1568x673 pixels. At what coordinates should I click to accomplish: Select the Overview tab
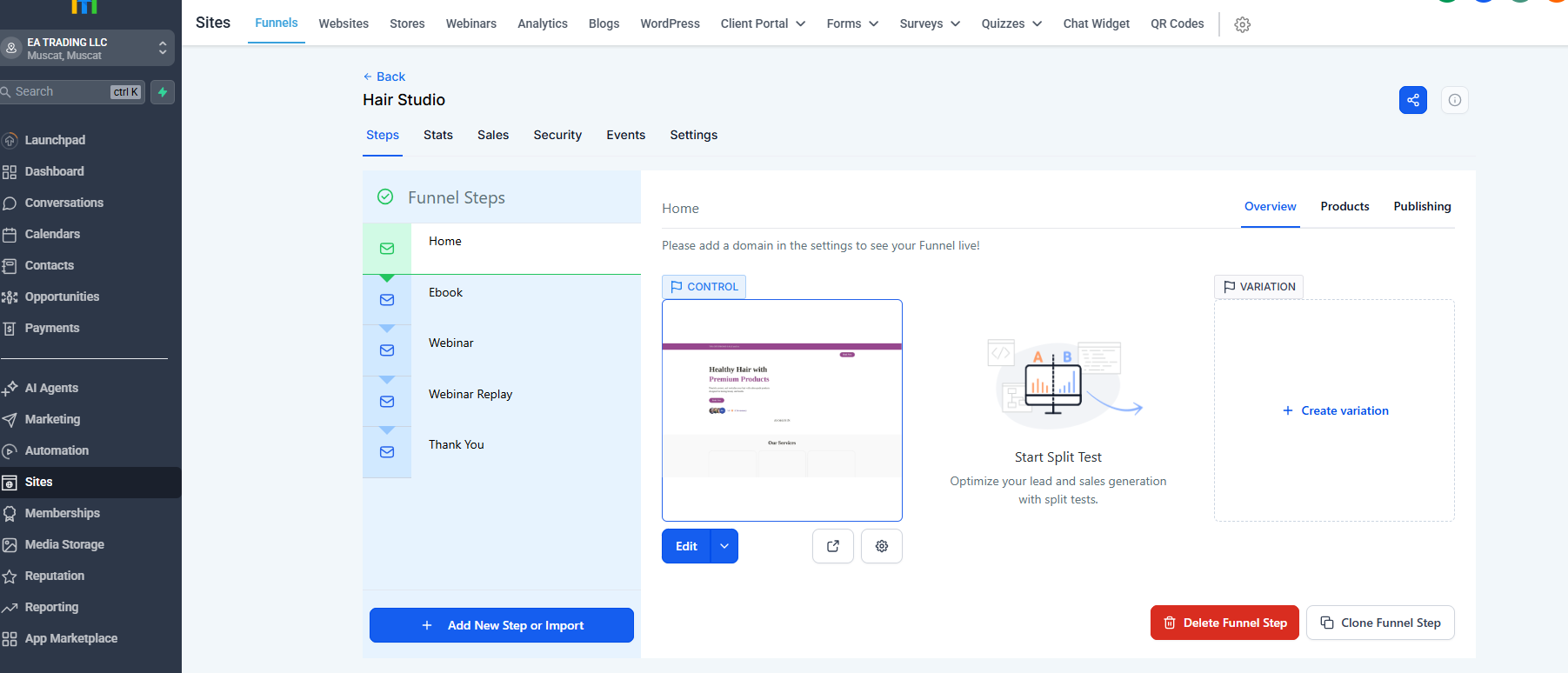point(1271,207)
